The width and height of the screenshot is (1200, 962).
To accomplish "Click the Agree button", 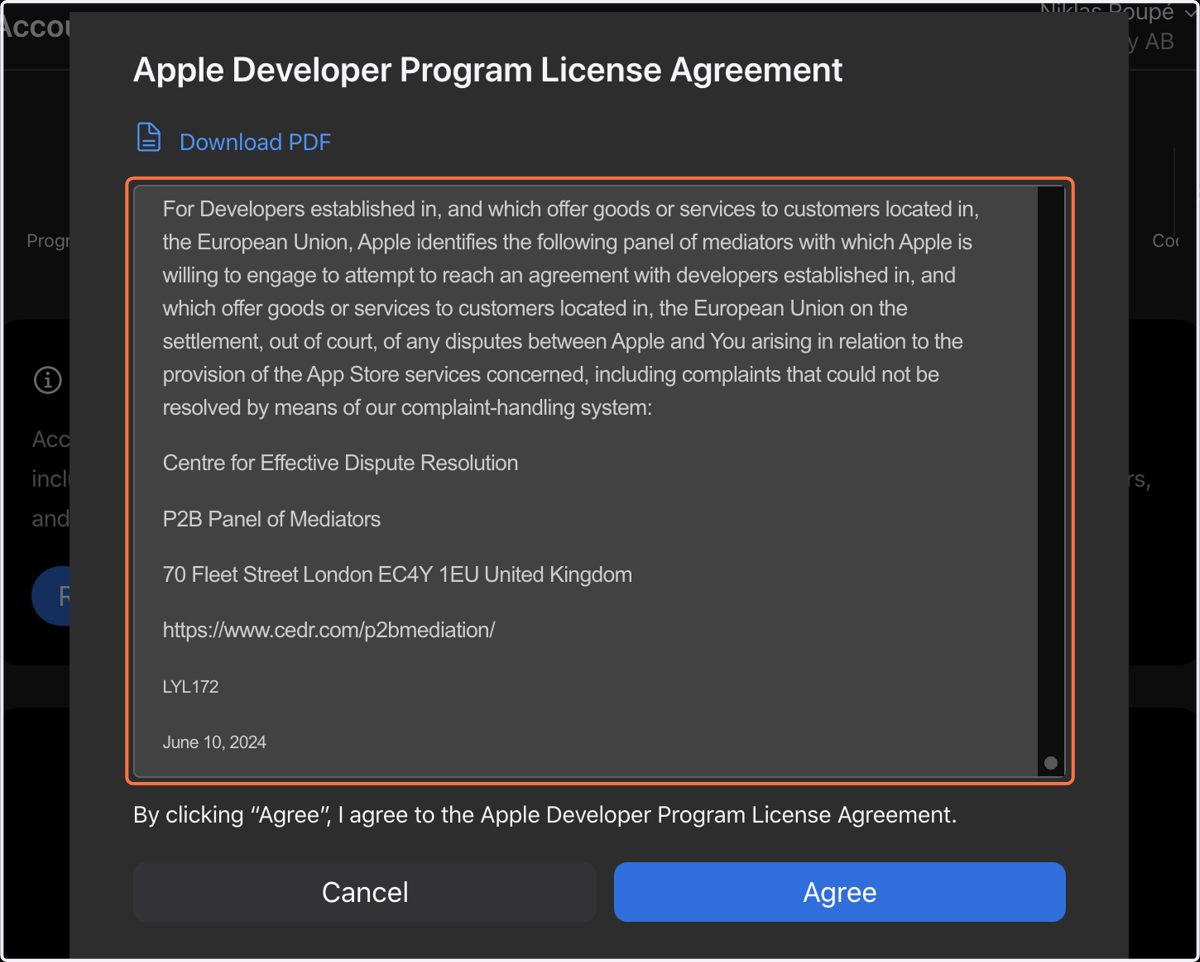I will click(x=839, y=892).
